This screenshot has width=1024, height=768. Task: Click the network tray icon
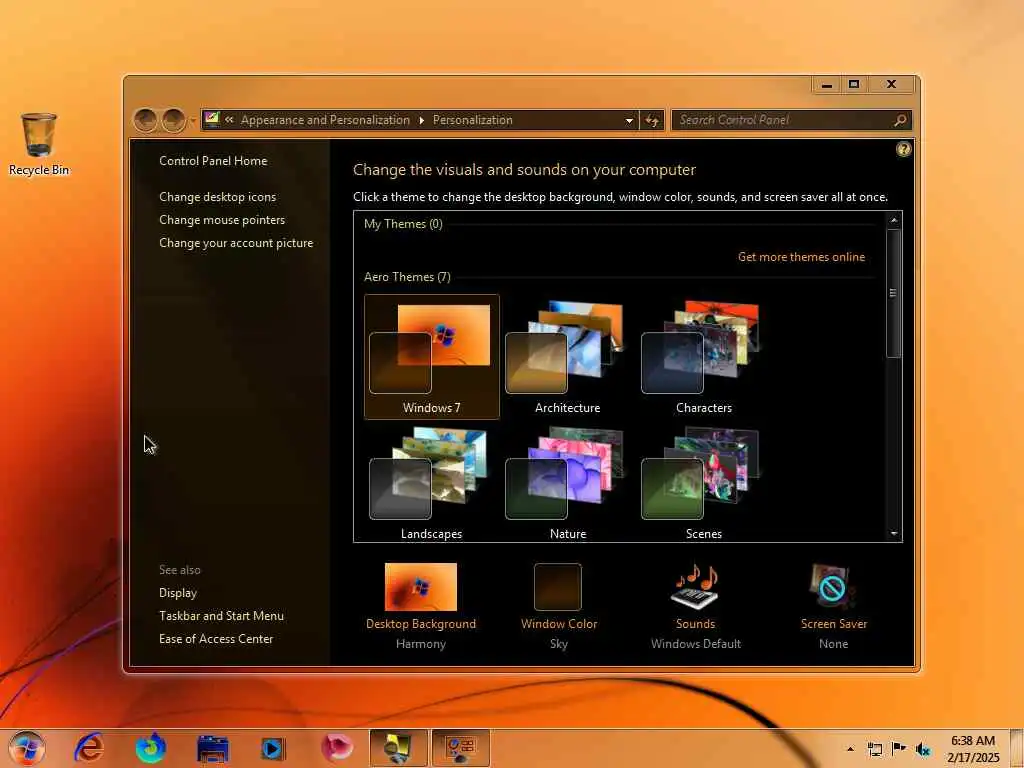(874, 749)
